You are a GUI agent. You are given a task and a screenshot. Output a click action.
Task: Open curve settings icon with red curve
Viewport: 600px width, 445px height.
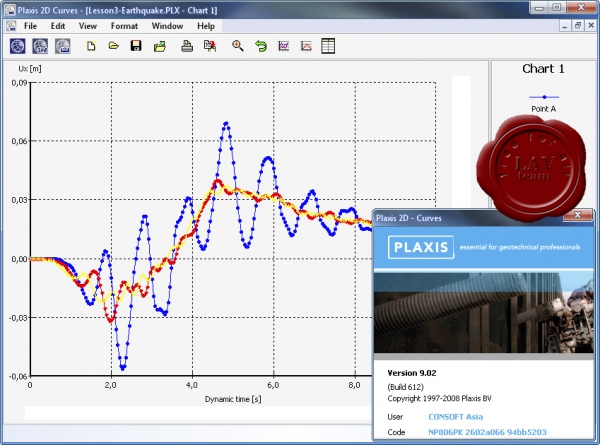pyautogui.click(x=306, y=46)
